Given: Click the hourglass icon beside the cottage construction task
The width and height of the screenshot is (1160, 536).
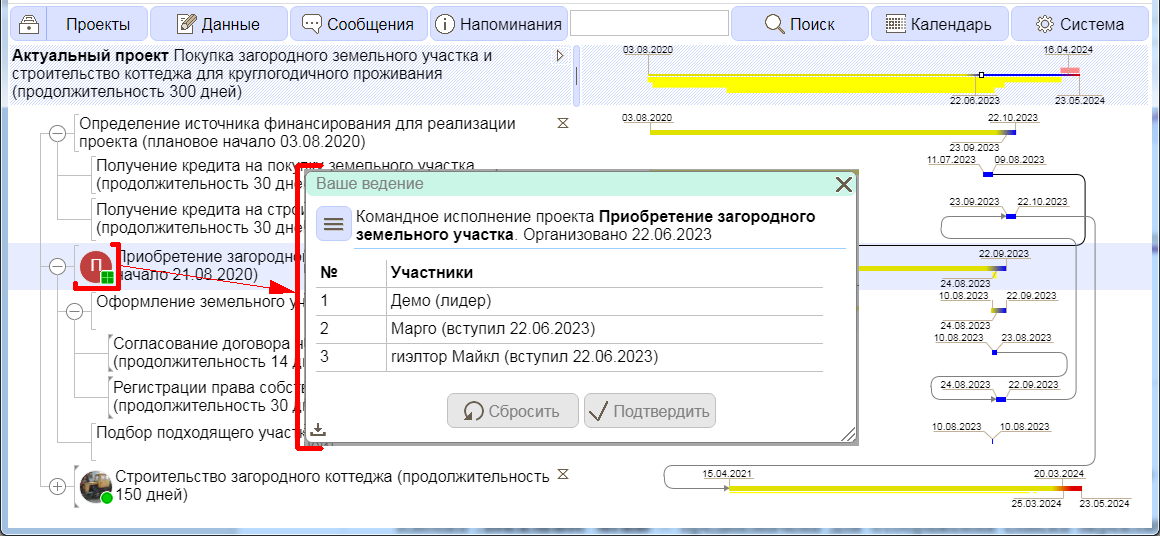Looking at the screenshot, I should tap(563, 474).
